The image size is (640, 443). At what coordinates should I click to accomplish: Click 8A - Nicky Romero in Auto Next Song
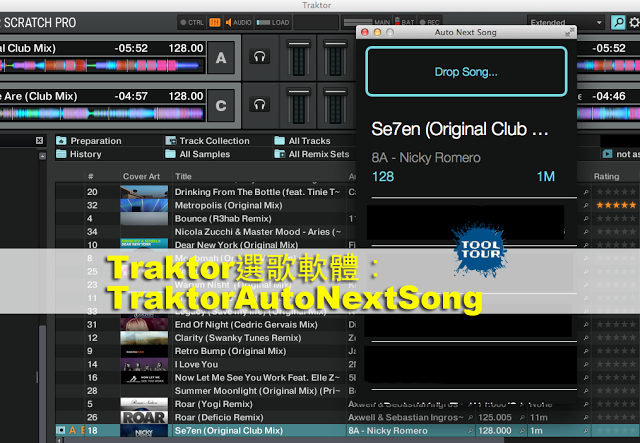pos(426,158)
